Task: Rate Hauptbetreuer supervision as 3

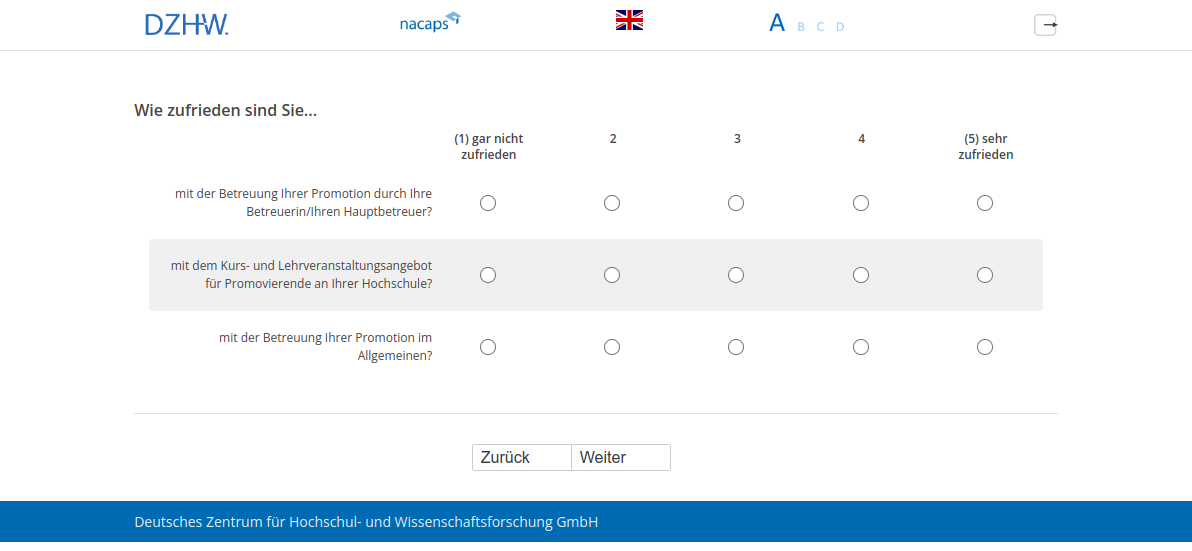Action: (x=736, y=203)
